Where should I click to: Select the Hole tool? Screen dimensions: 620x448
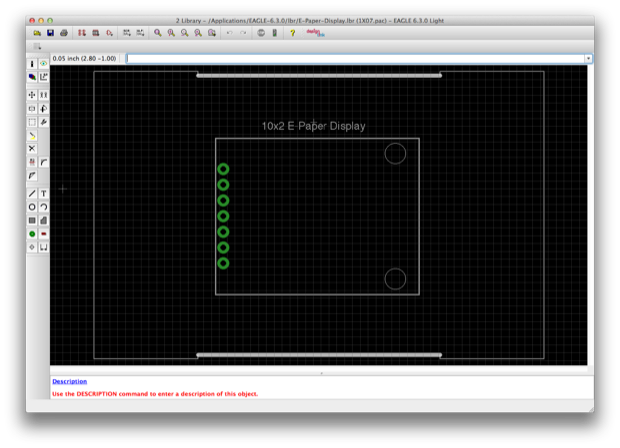coord(32,247)
